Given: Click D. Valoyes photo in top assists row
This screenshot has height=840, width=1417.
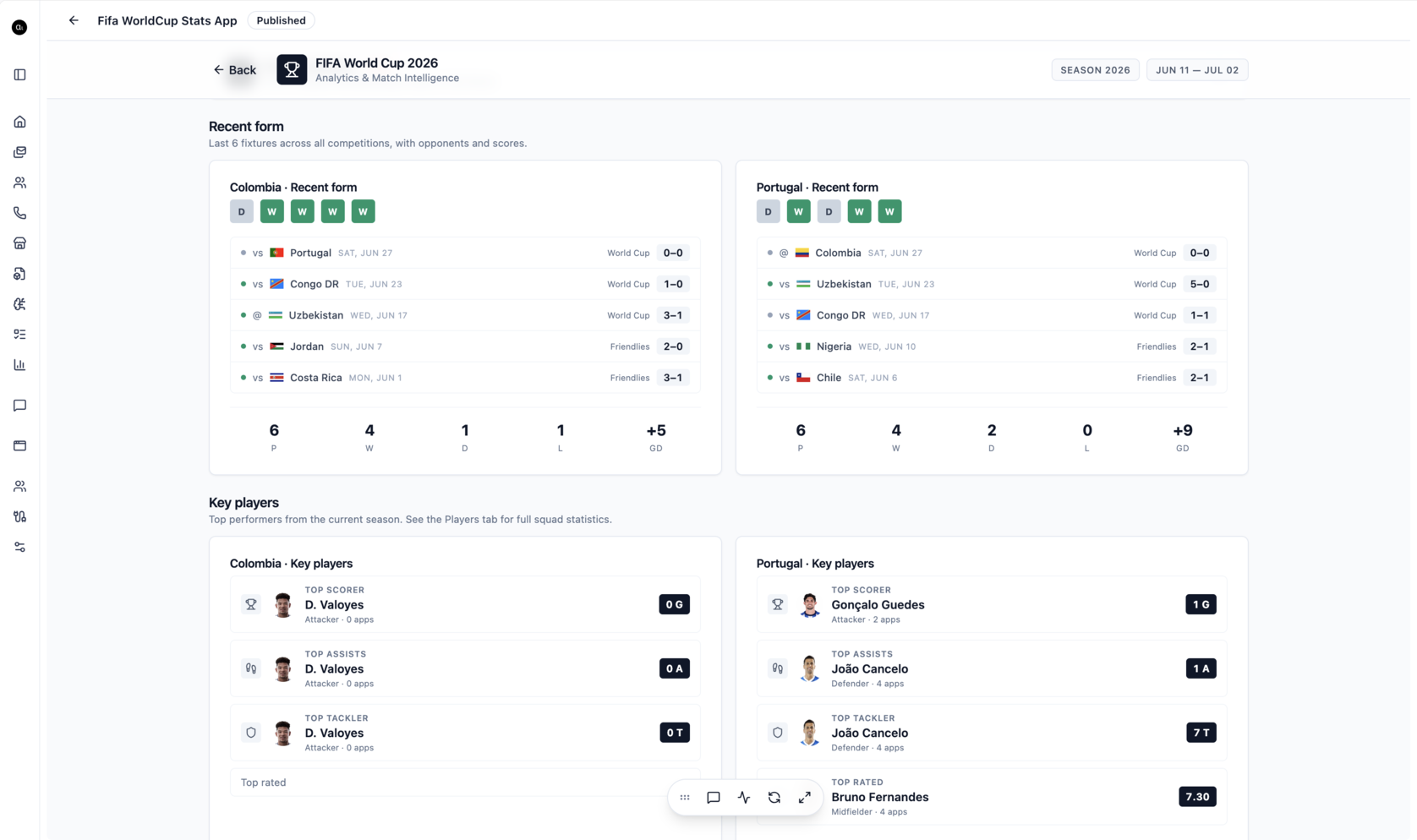Looking at the screenshot, I should tap(283, 668).
